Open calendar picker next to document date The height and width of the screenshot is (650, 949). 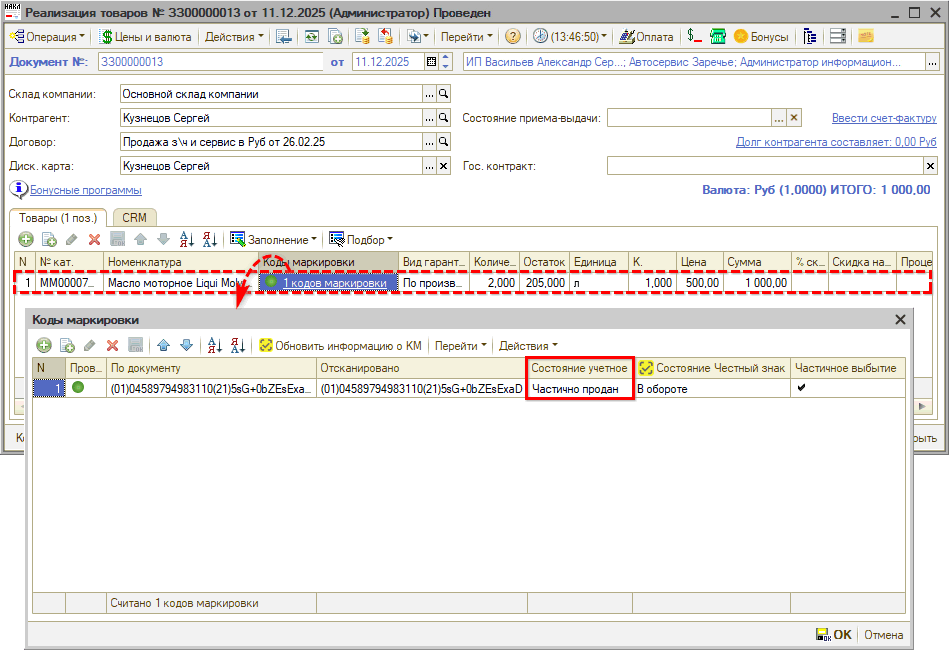coord(432,62)
